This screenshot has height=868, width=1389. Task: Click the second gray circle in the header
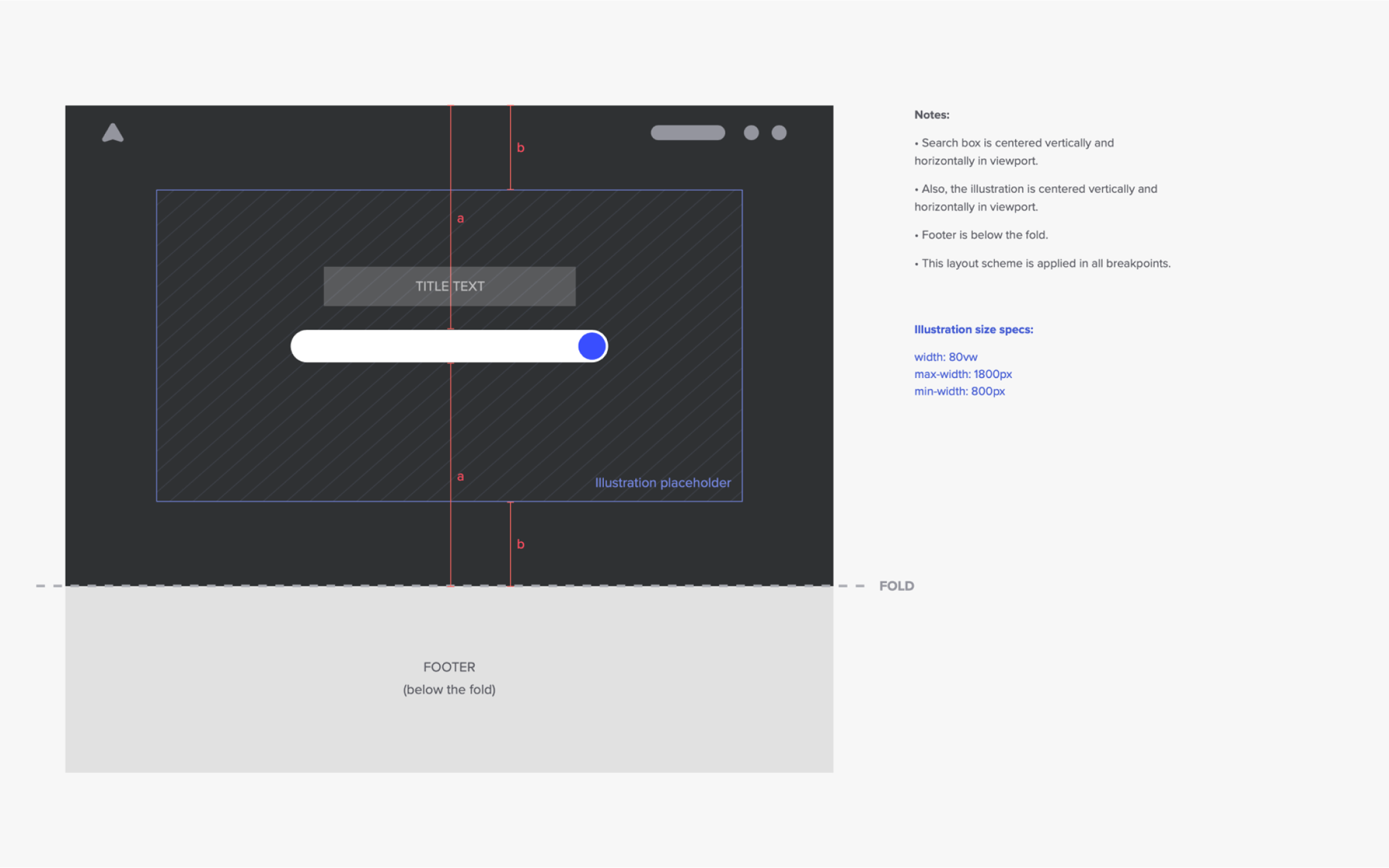779,133
